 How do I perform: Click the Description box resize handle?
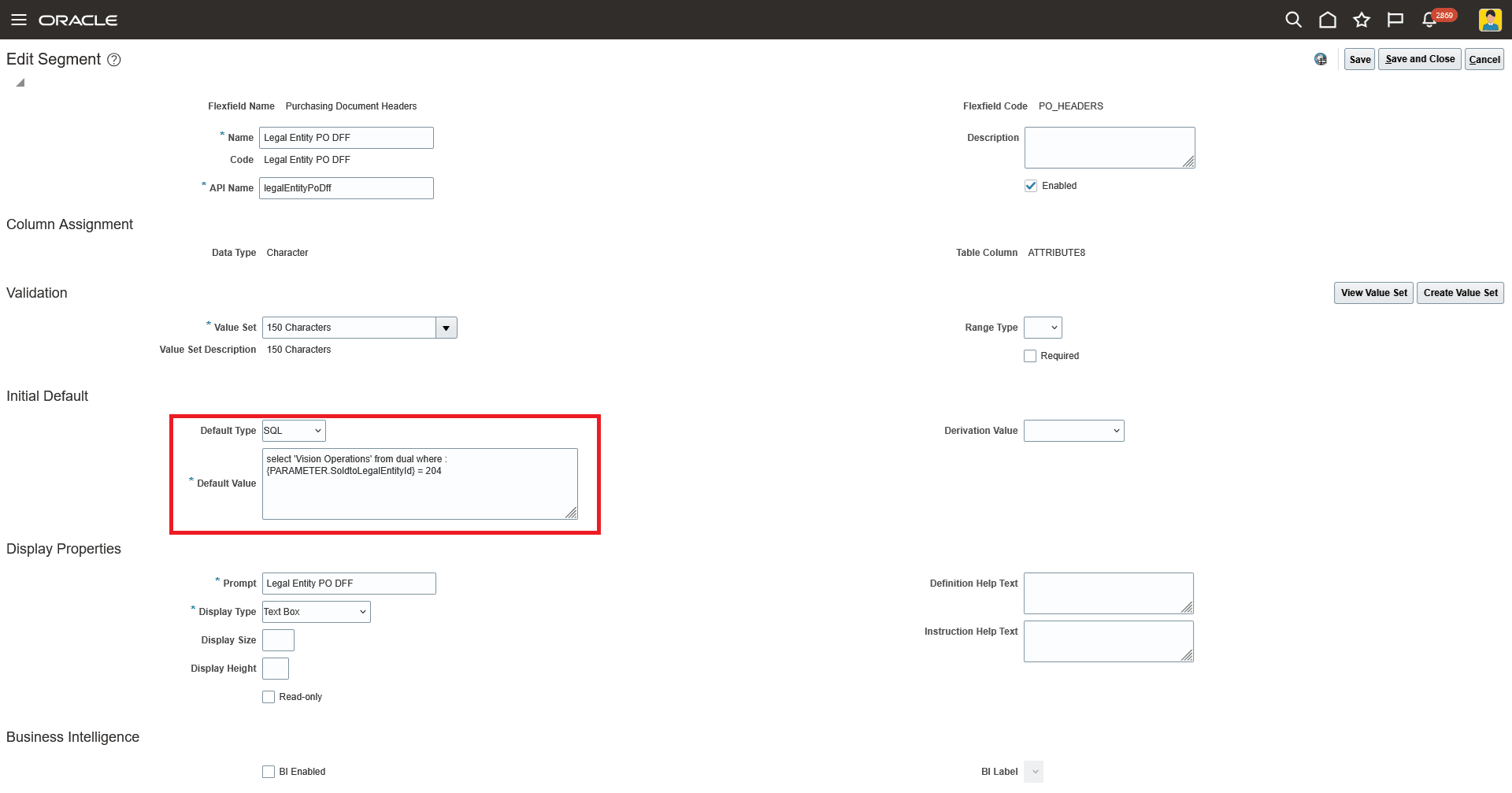click(x=1189, y=162)
